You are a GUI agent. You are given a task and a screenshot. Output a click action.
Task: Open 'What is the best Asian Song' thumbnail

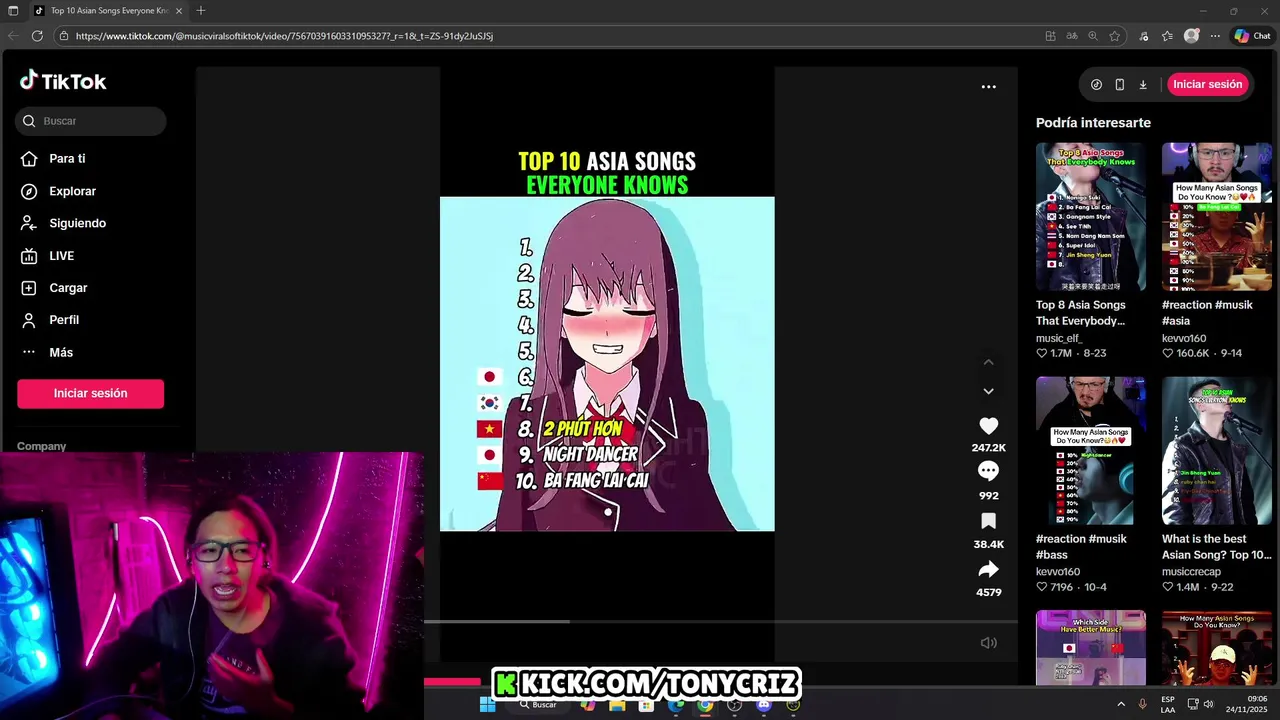coord(1216,451)
